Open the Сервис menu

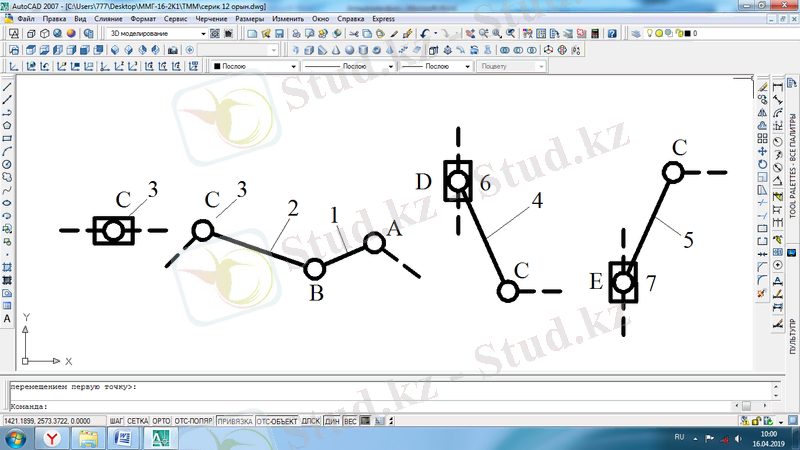tap(176, 19)
